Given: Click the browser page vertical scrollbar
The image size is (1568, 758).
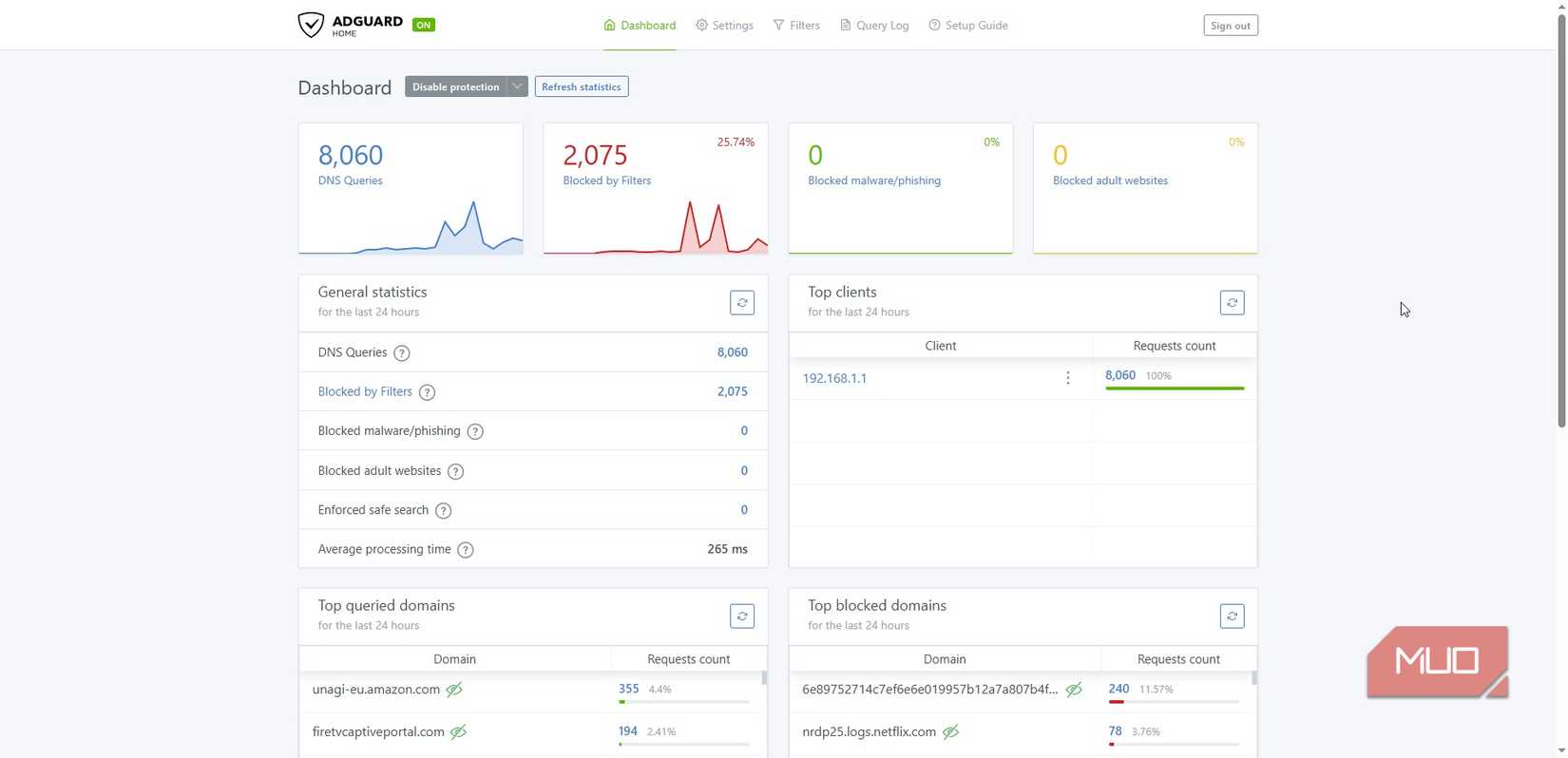Looking at the screenshot, I should pos(1559,218).
